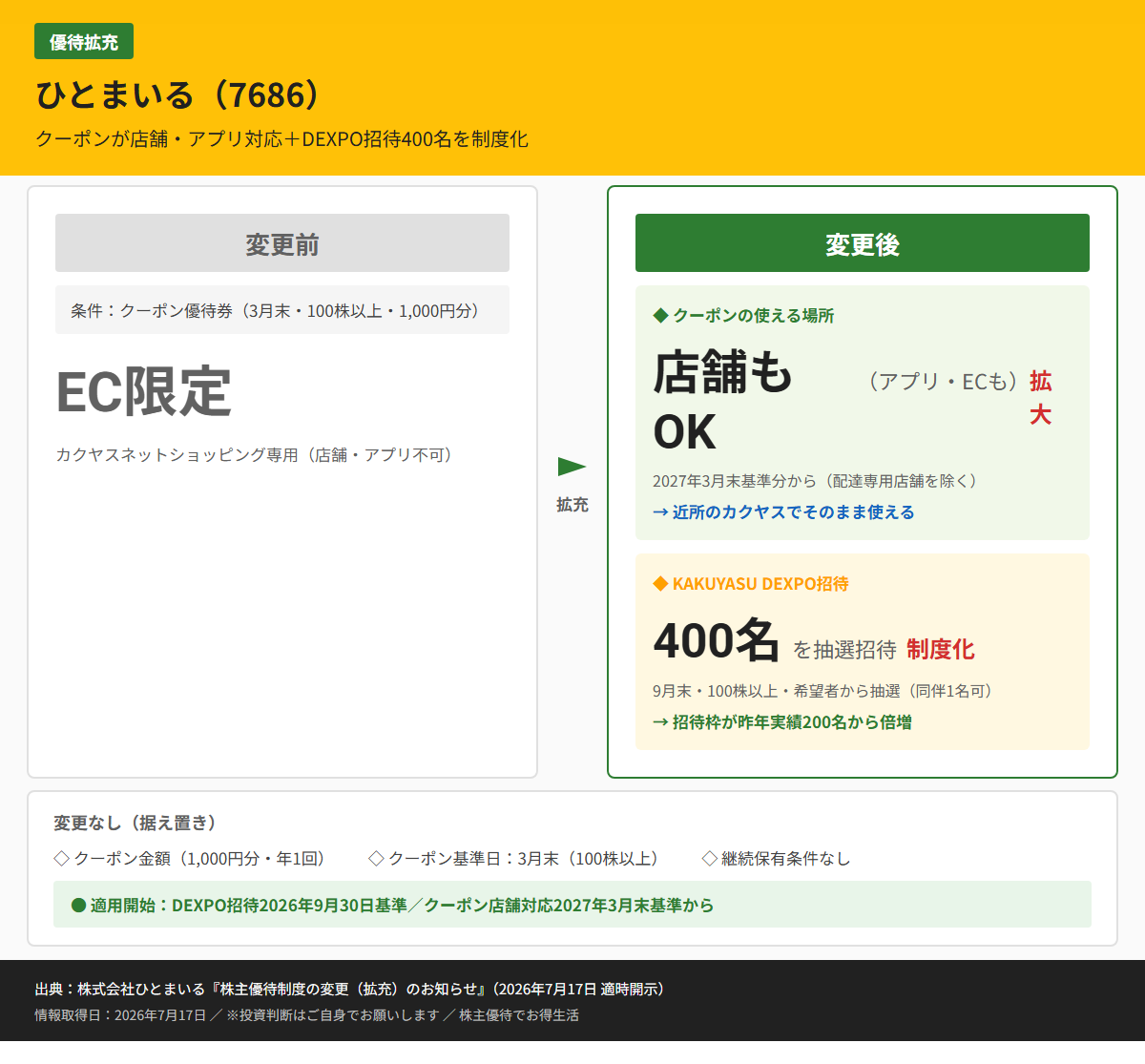
Task: Click 株主優待でお得生活 in the footer
Action: click(x=519, y=1015)
